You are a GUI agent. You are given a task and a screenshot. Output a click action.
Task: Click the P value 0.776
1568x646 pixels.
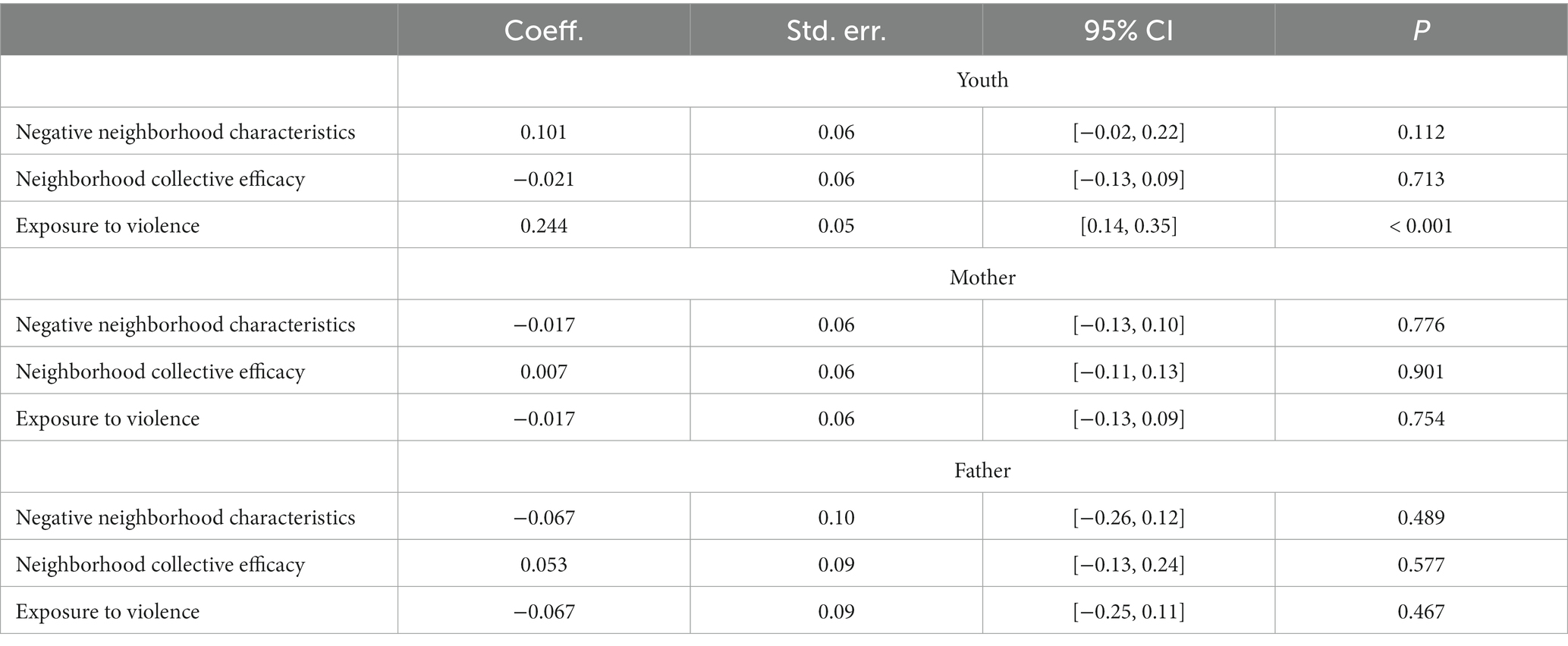(1421, 325)
